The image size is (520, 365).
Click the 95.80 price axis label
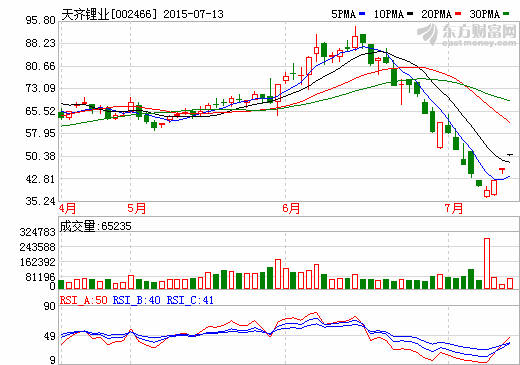41,21
